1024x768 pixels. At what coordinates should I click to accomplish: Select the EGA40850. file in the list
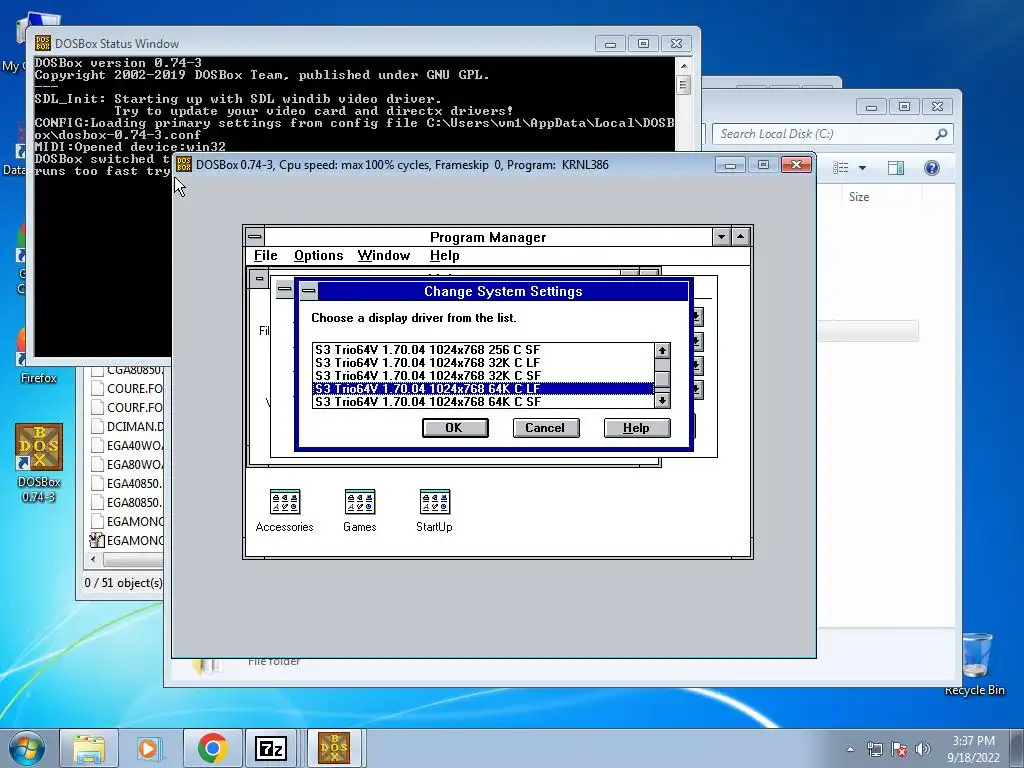click(127, 483)
